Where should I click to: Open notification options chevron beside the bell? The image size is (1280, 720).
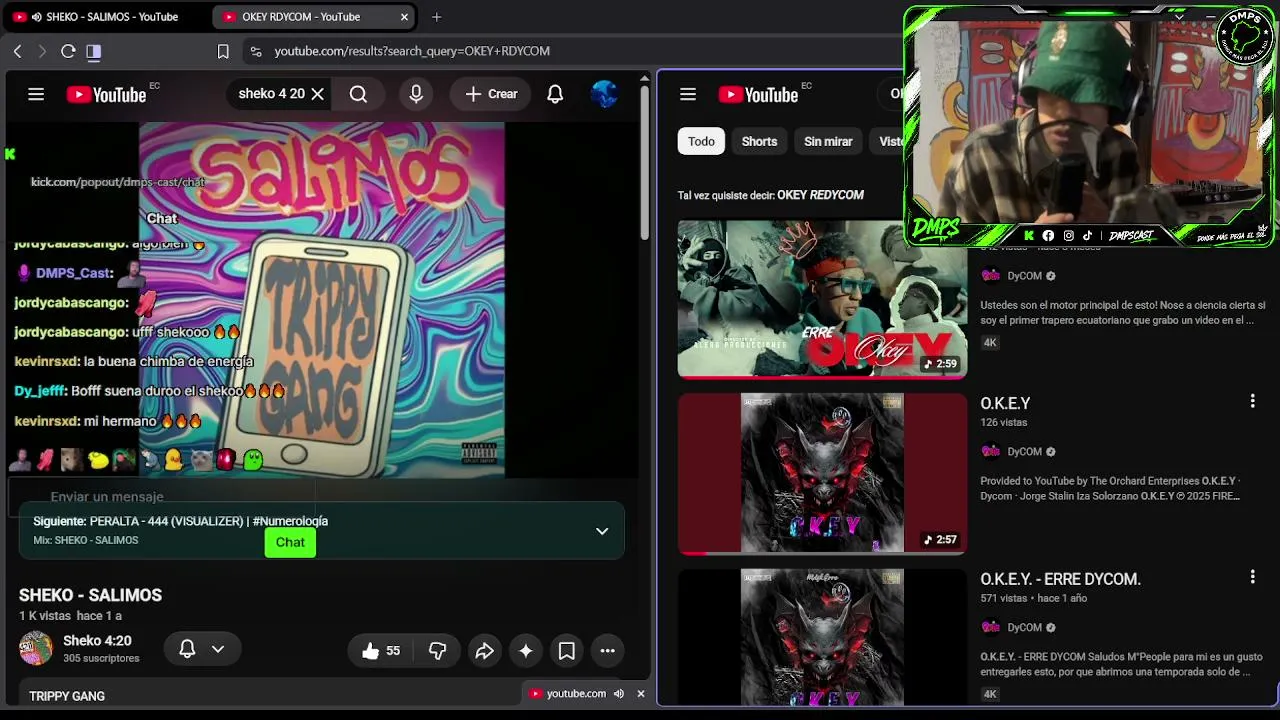click(x=217, y=649)
